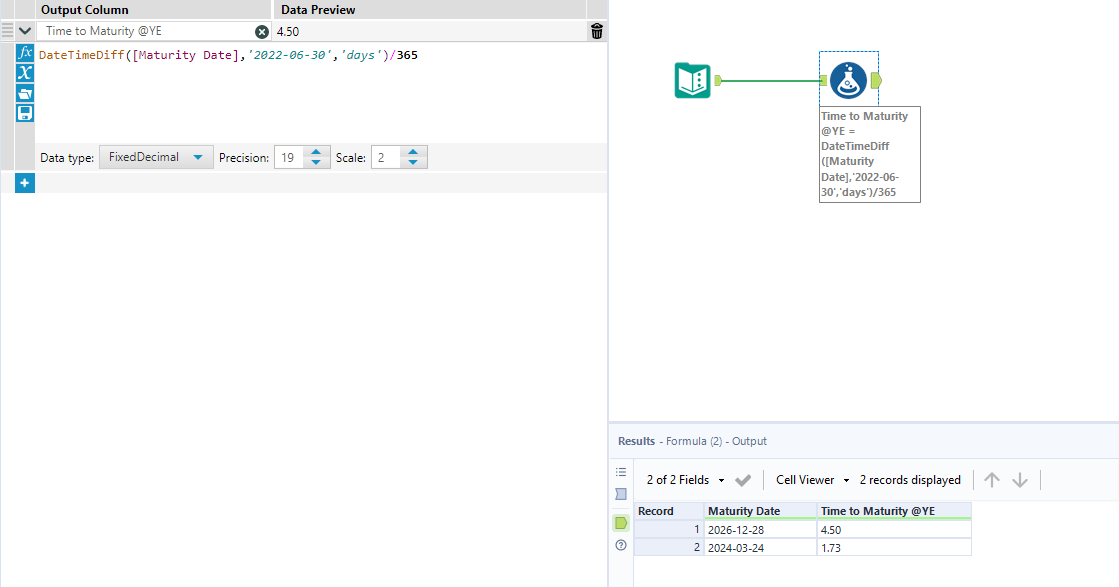Add a new expression with the plus button
The width and height of the screenshot is (1119, 587).
pos(25,183)
